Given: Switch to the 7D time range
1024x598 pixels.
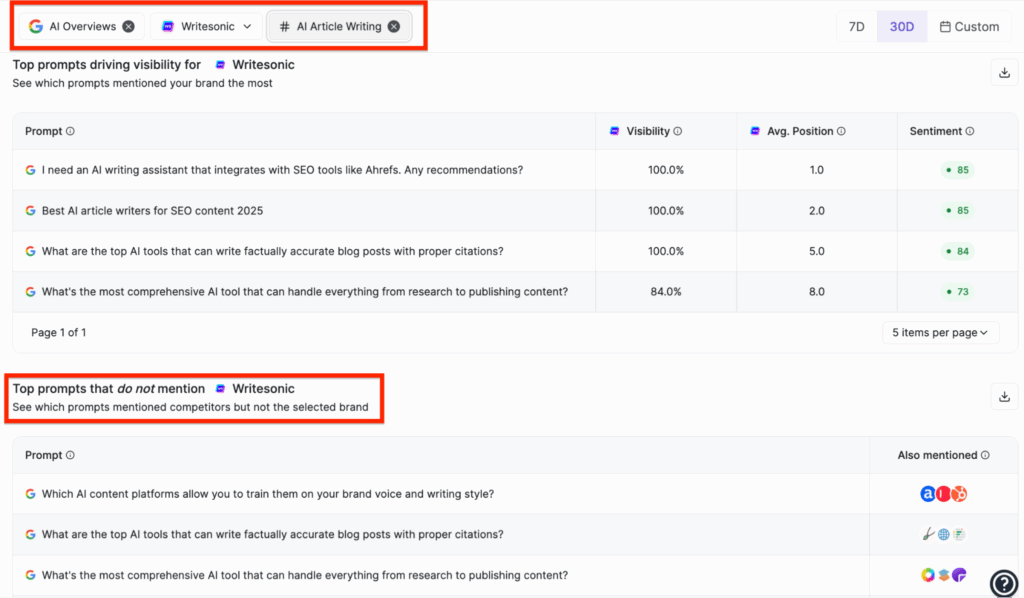Looking at the screenshot, I should point(856,27).
